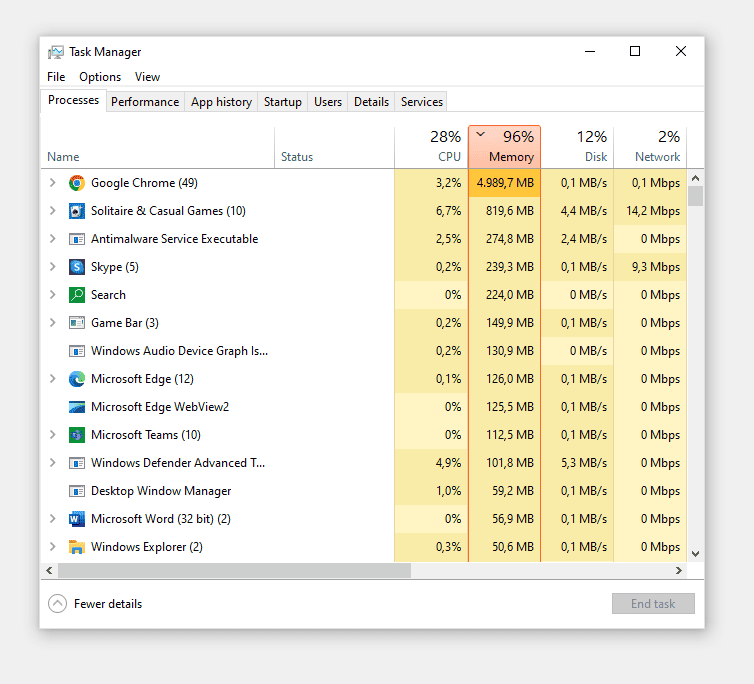
Task: Click the Task Manager title bar icon
Action: tap(56, 52)
